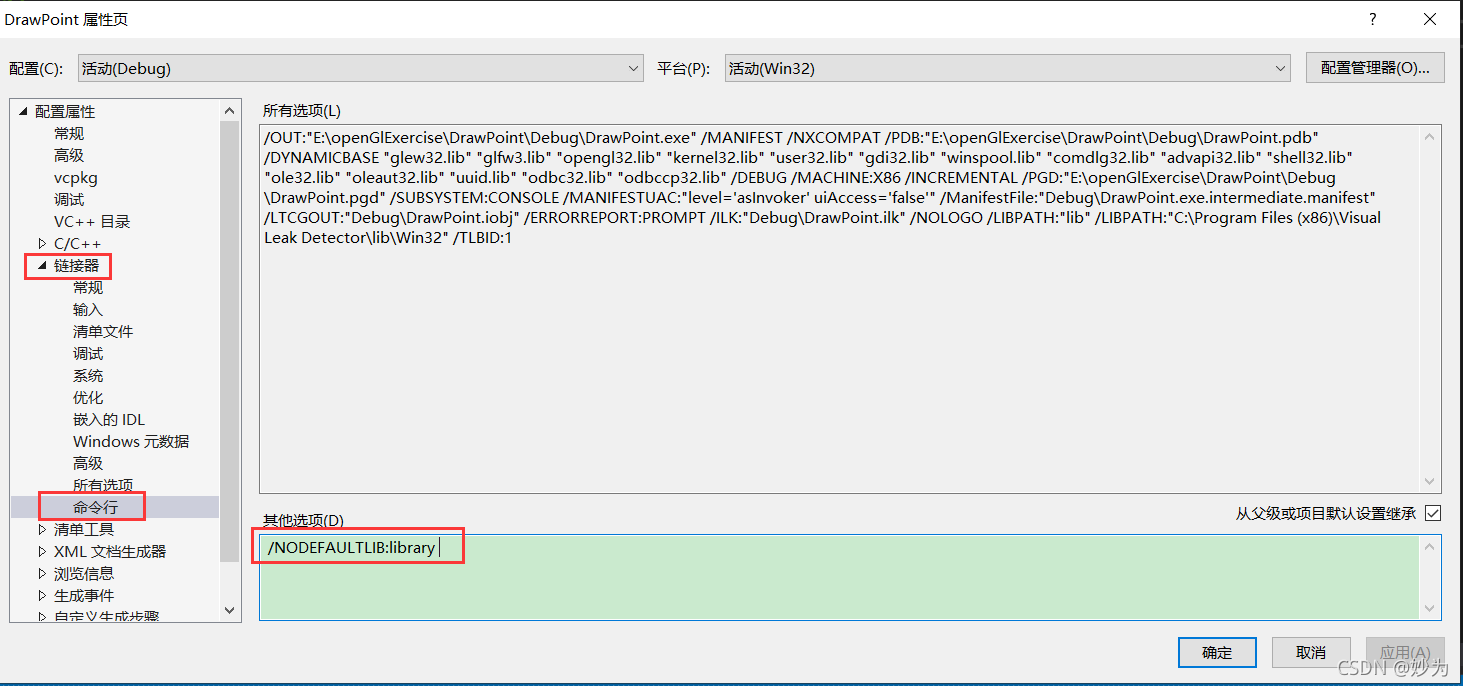Viewport: 1463px width, 686px height.
Task: Click 所有选项 box scroll up arrow
Action: [1431, 136]
